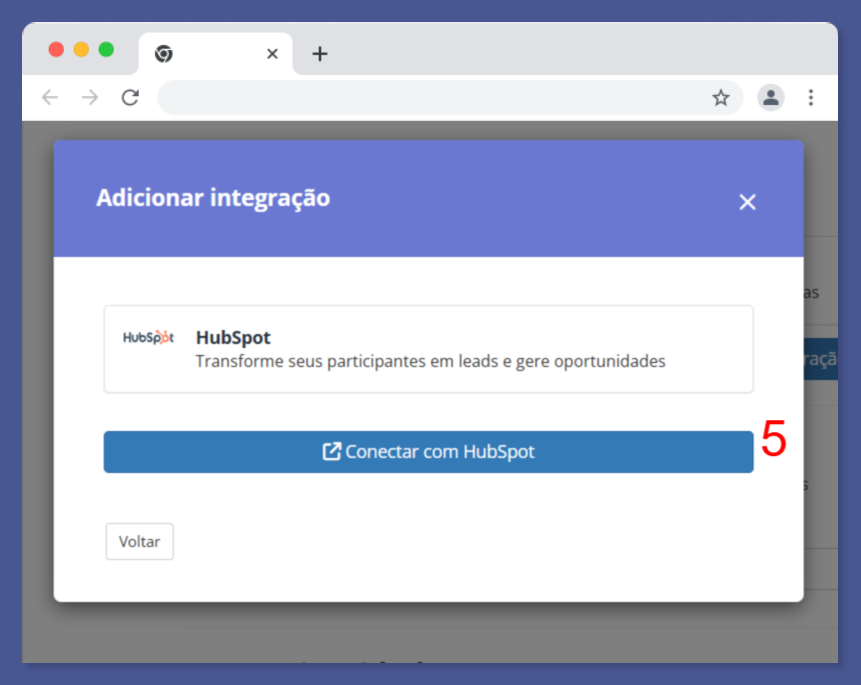Open the browser profile avatar
Viewport: 861px width, 685px height.
[770, 98]
